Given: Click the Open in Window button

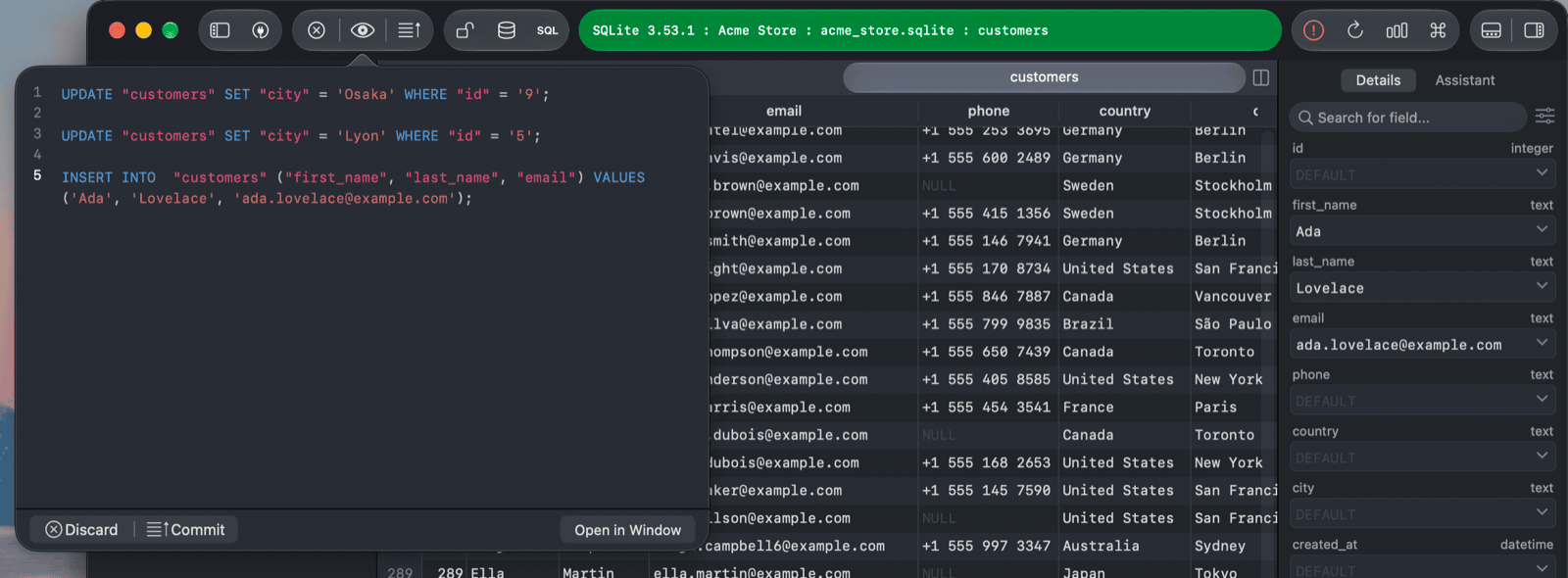Looking at the screenshot, I should pos(627,530).
